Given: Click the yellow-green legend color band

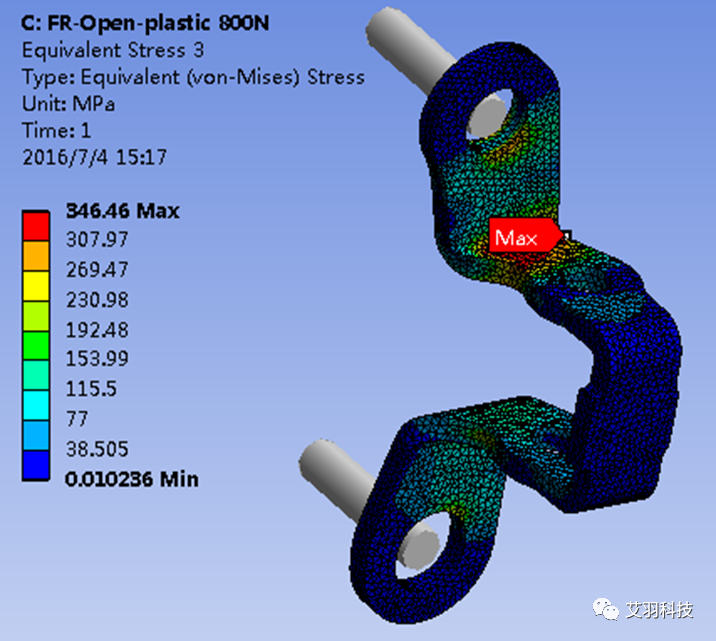Looking at the screenshot, I should [x=36, y=316].
